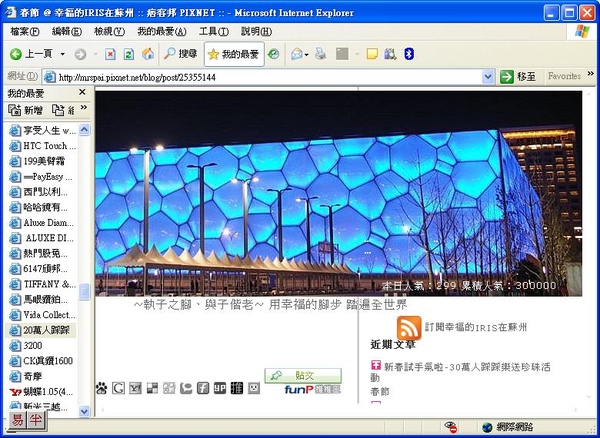Select highlighted favorite '20萬人踩踩'
The width and height of the screenshot is (600, 438).
point(40,330)
